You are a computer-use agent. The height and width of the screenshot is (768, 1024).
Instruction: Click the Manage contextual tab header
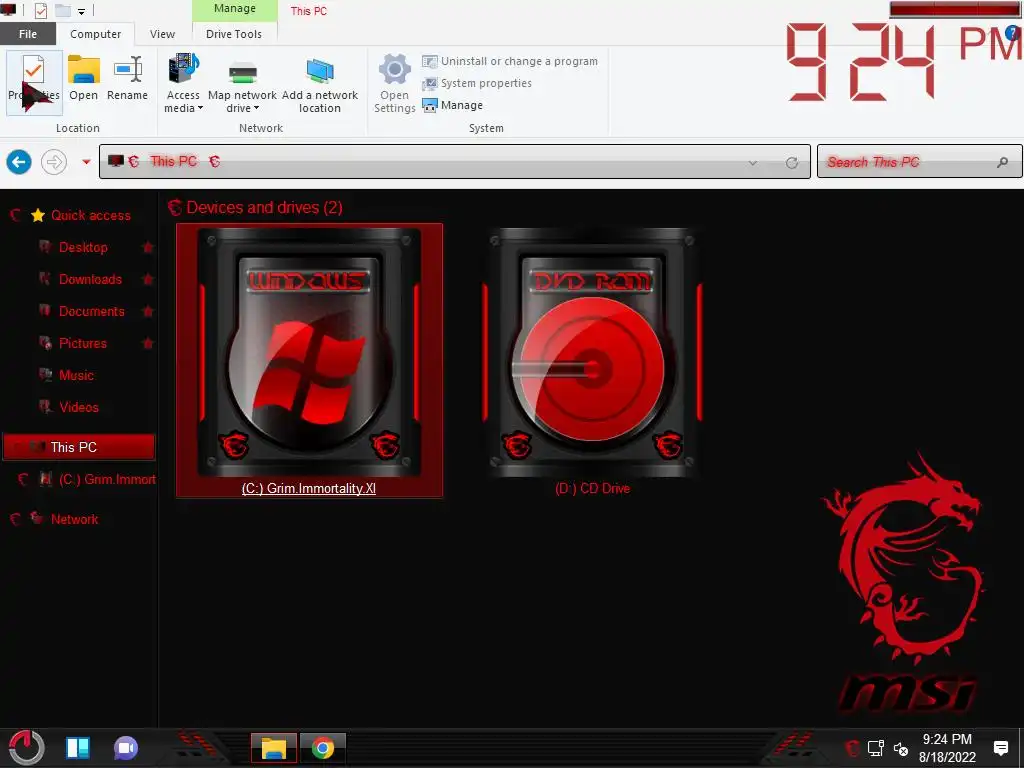click(x=234, y=9)
